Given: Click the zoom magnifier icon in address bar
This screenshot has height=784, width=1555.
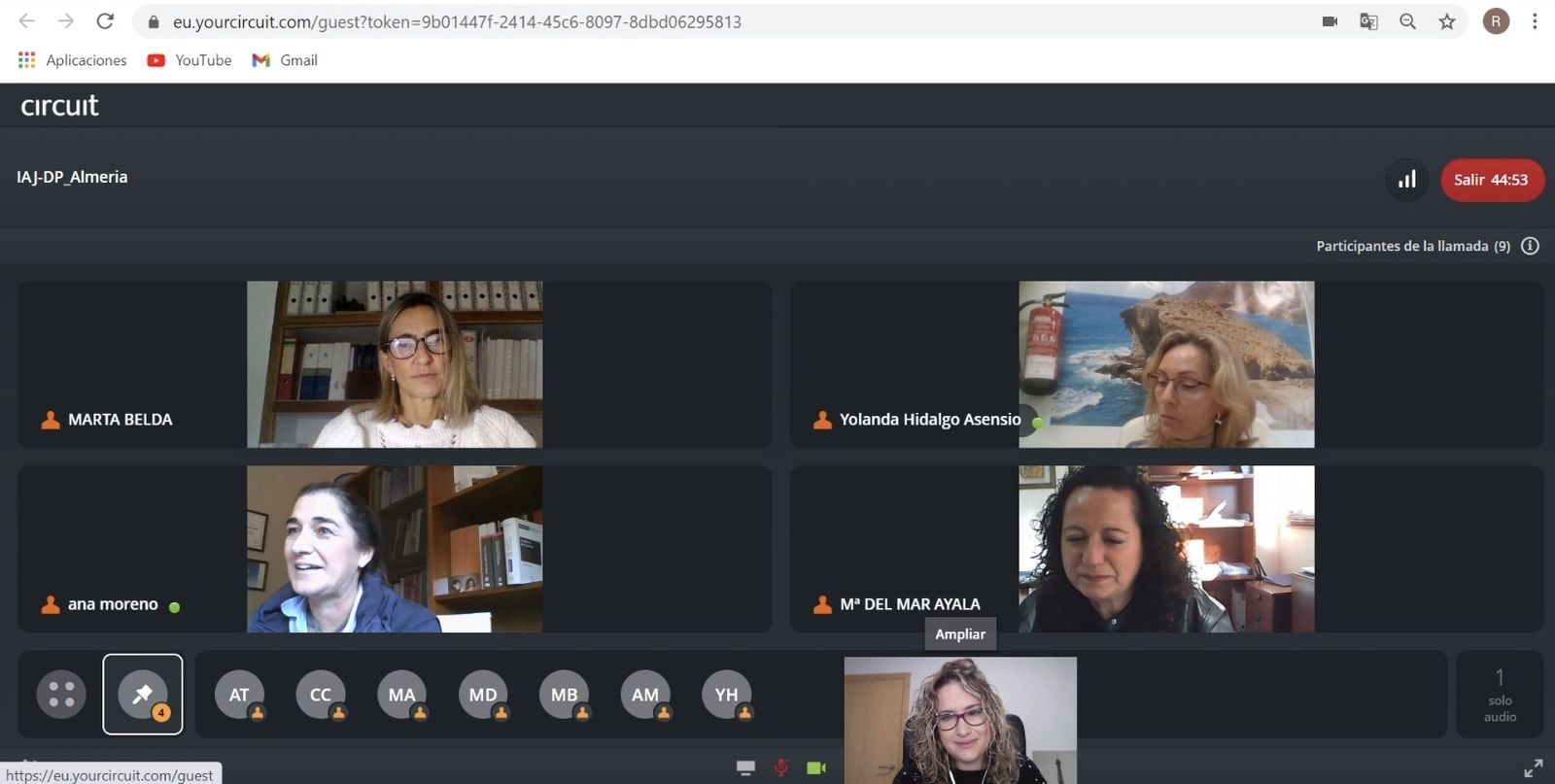Looking at the screenshot, I should 1407,21.
